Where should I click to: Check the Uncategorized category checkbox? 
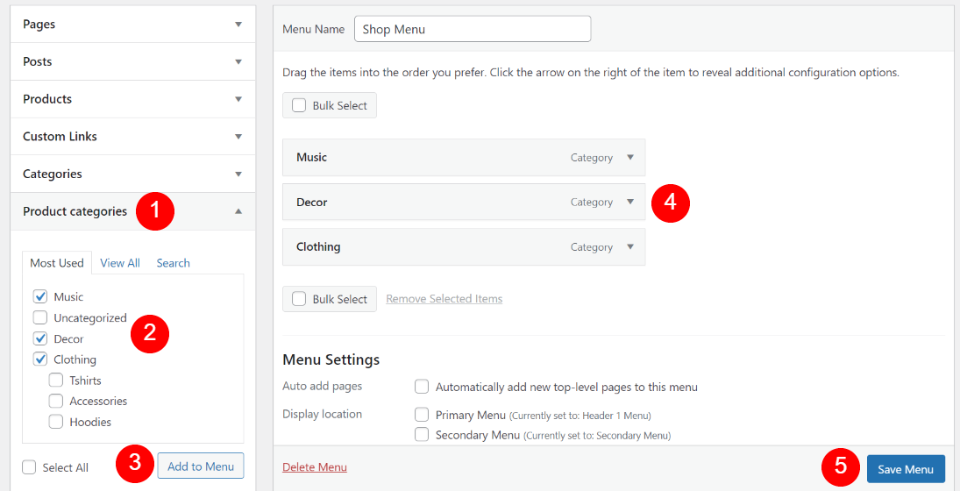click(x=40, y=318)
